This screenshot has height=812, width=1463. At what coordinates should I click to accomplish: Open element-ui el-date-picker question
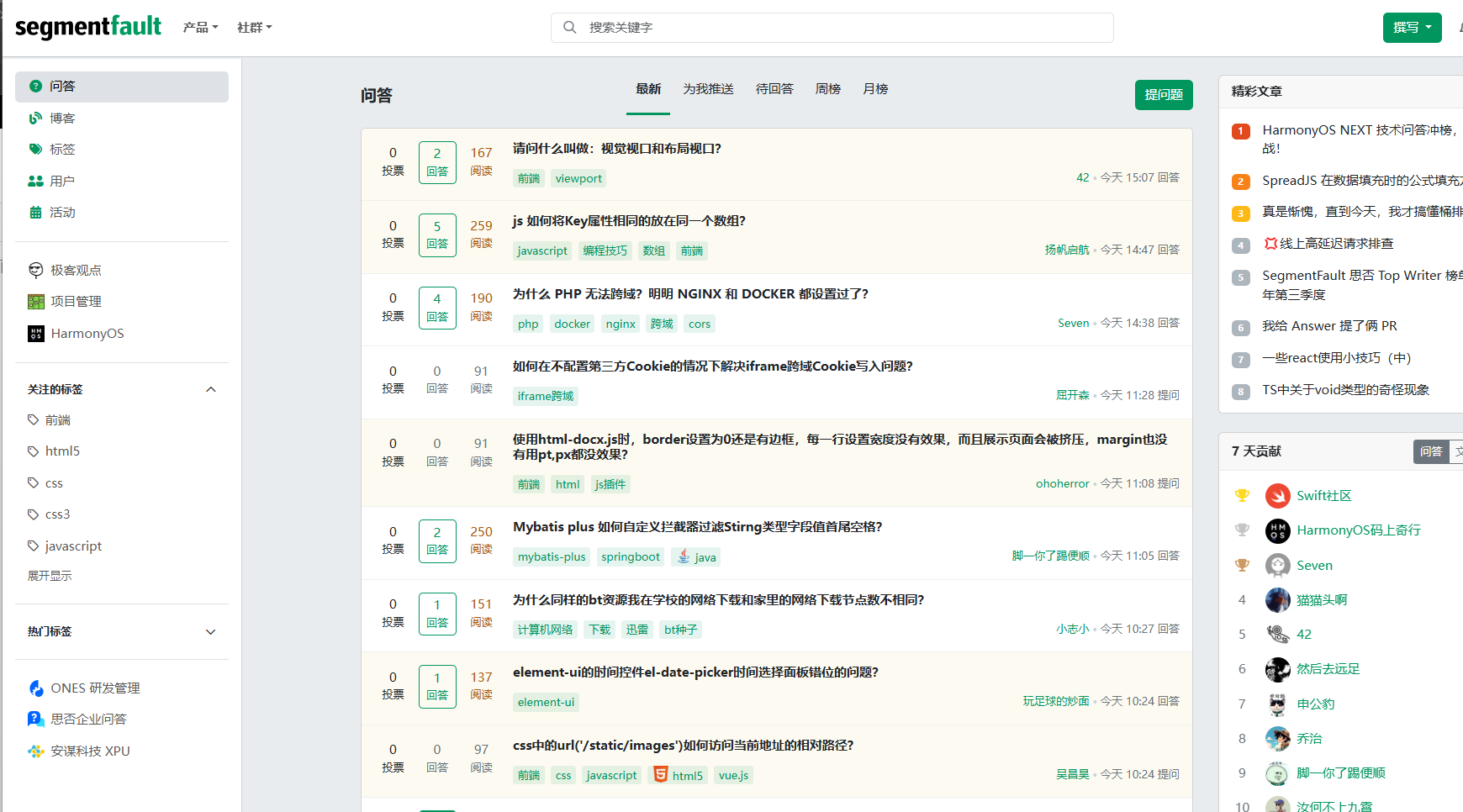pyautogui.click(x=695, y=672)
